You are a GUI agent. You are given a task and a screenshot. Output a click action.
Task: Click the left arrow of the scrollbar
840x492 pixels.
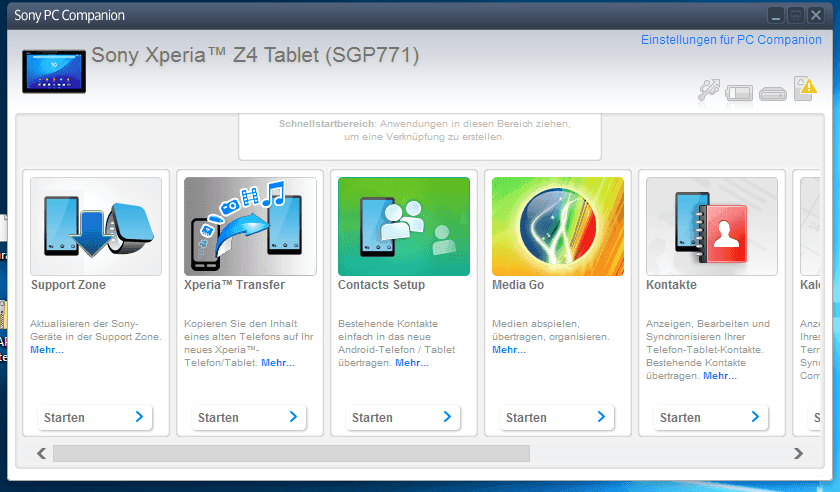tap(41, 453)
